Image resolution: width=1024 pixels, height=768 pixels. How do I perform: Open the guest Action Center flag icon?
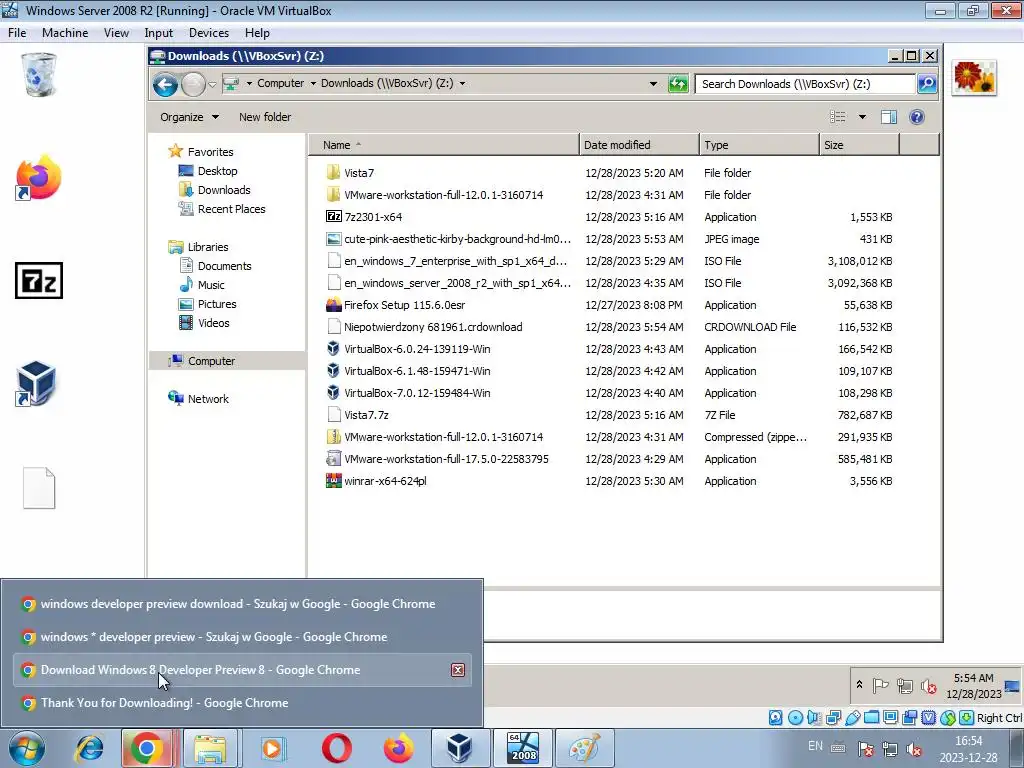(x=881, y=686)
